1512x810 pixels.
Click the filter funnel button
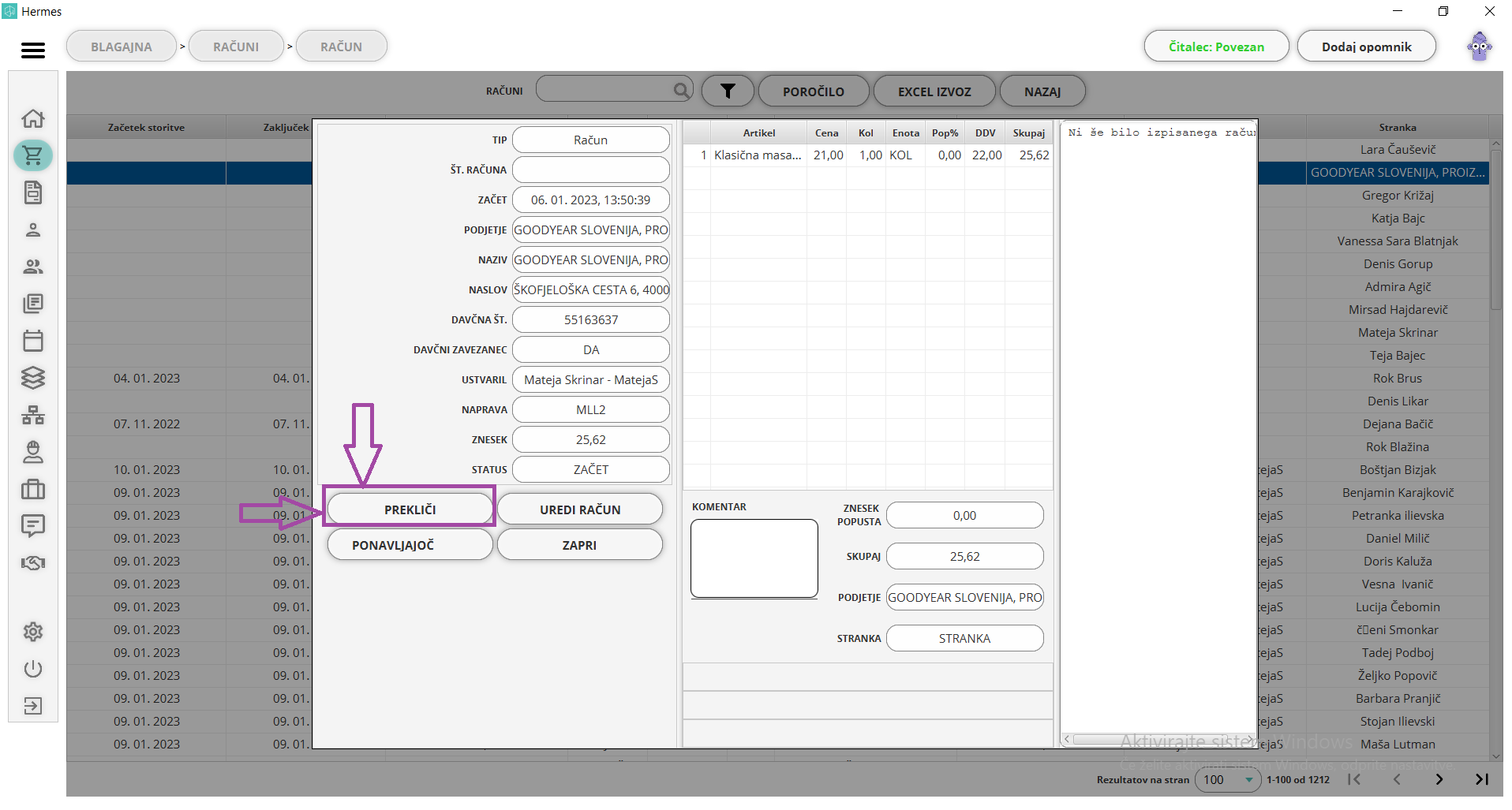[x=728, y=91]
